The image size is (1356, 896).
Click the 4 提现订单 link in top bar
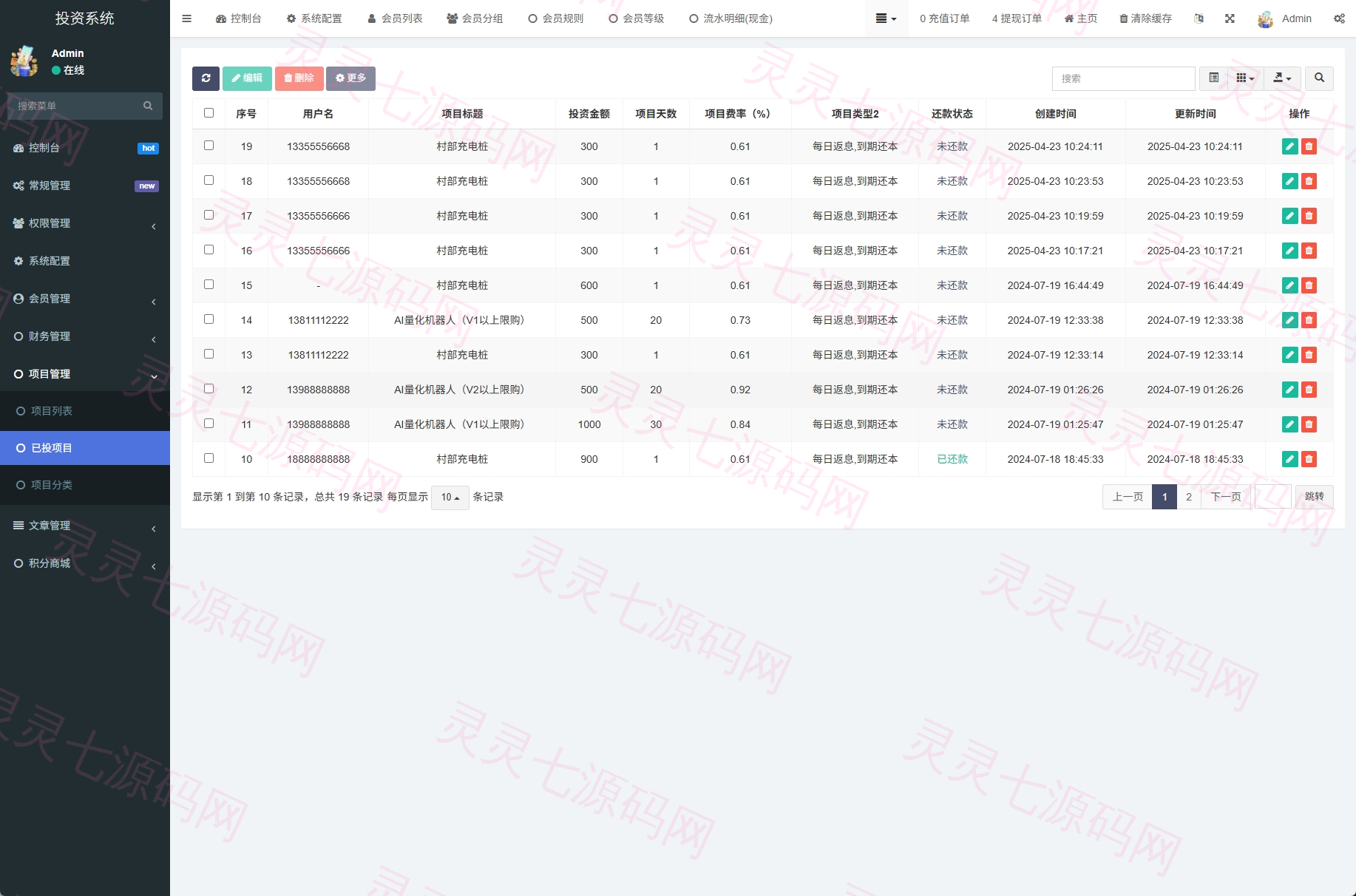click(x=1017, y=18)
